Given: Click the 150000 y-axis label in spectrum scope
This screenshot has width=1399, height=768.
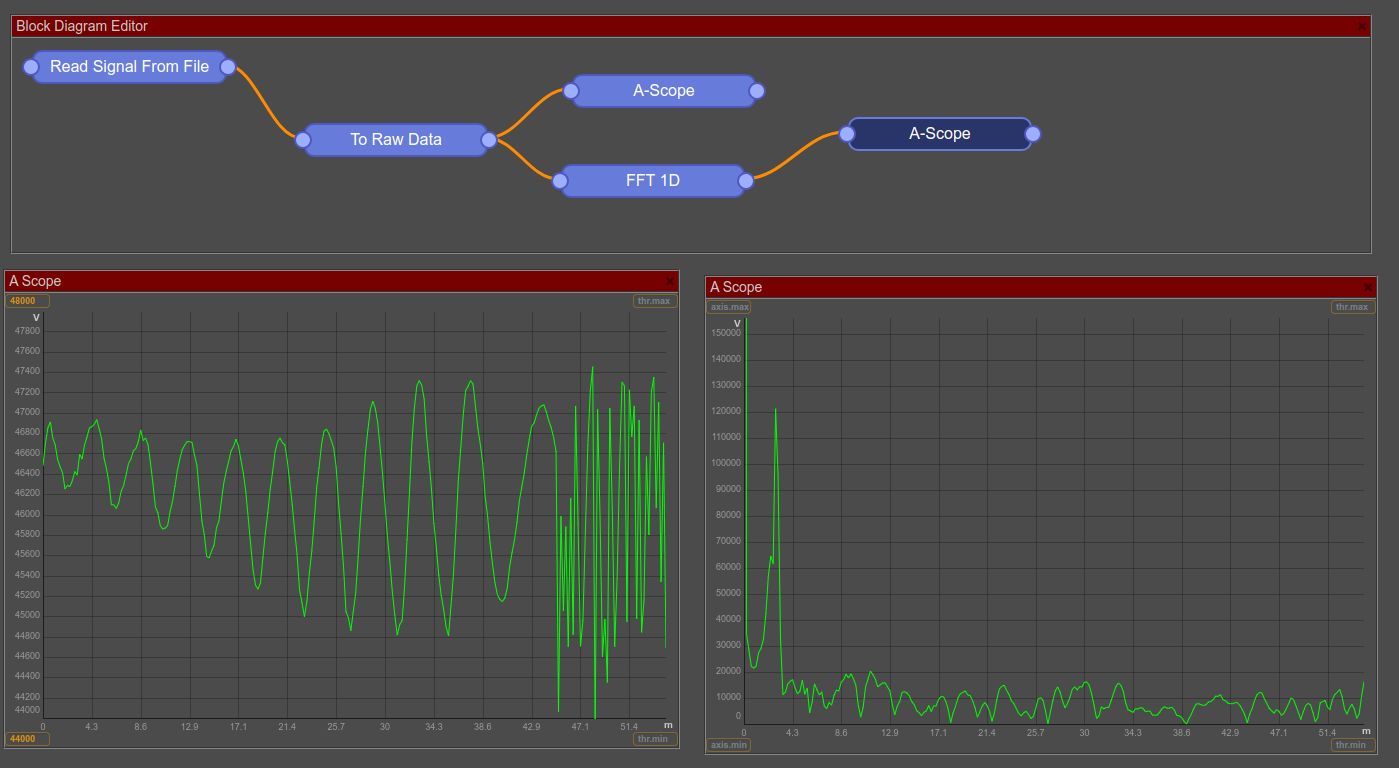Looking at the screenshot, I should [726, 333].
